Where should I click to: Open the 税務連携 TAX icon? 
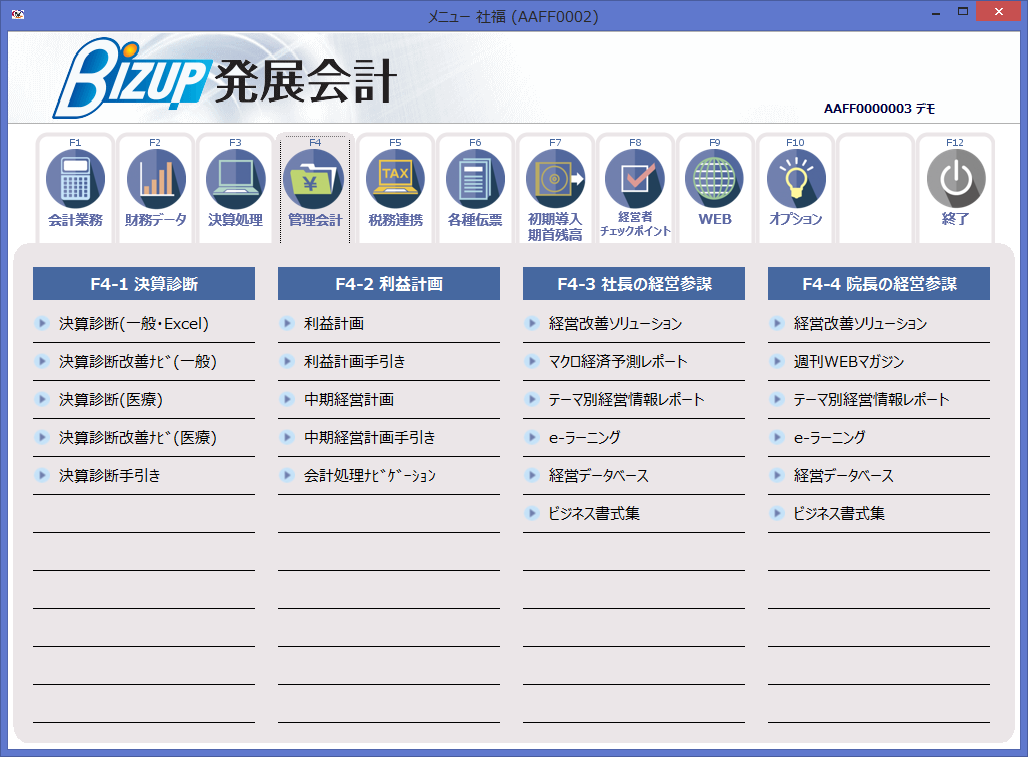click(396, 186)
